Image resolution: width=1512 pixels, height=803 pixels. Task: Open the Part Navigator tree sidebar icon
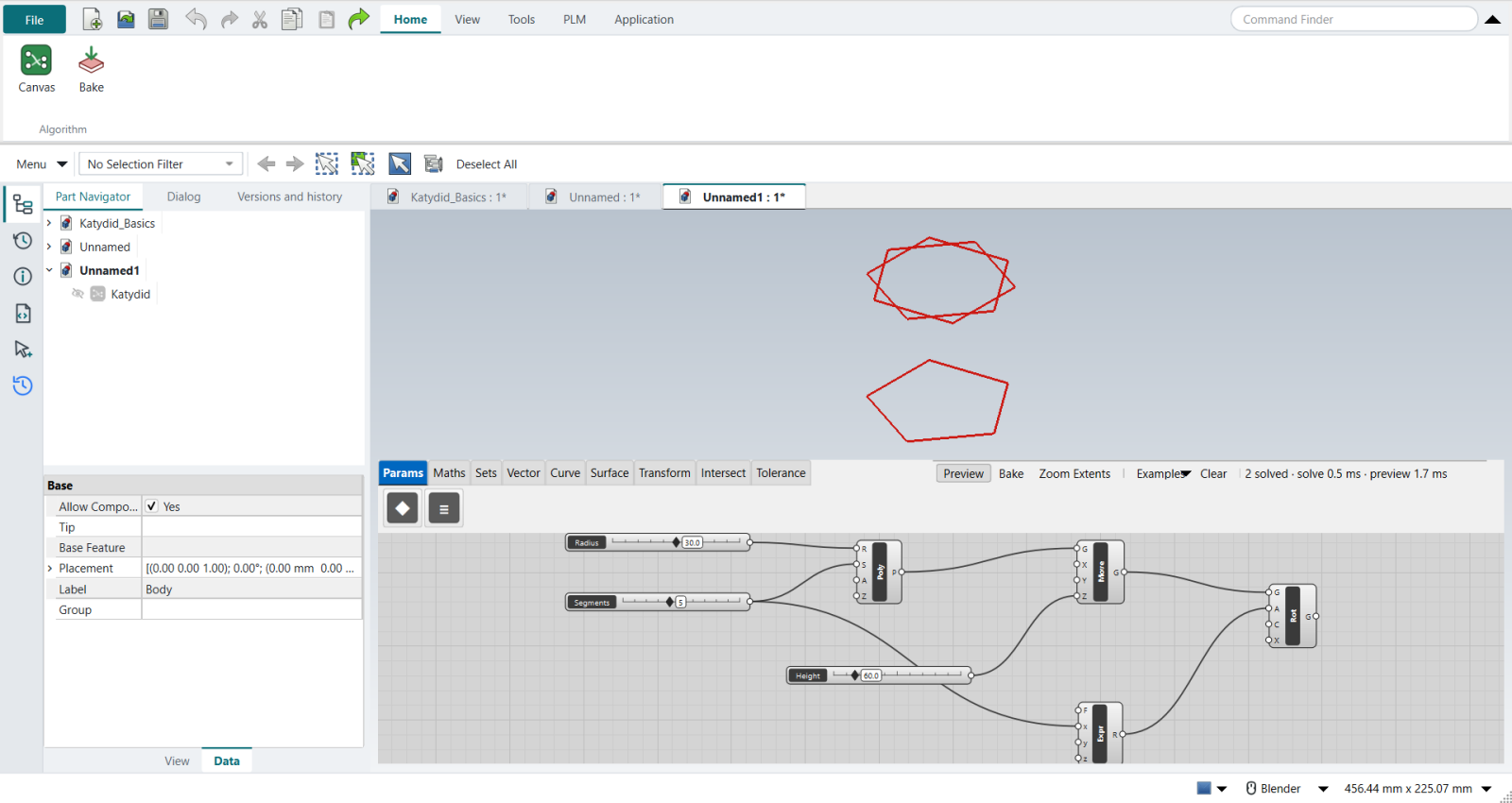coord(23,204)
